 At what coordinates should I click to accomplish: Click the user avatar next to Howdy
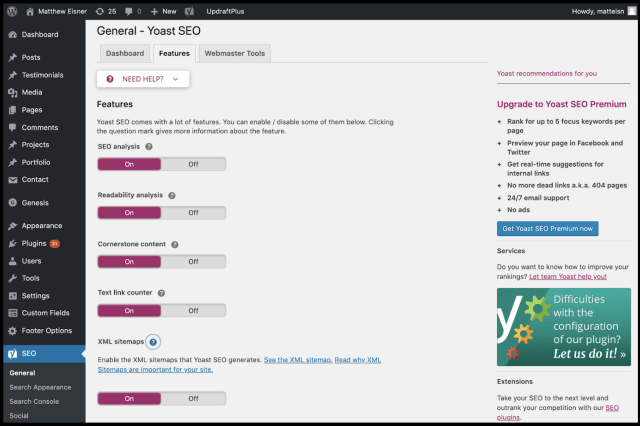632,11
